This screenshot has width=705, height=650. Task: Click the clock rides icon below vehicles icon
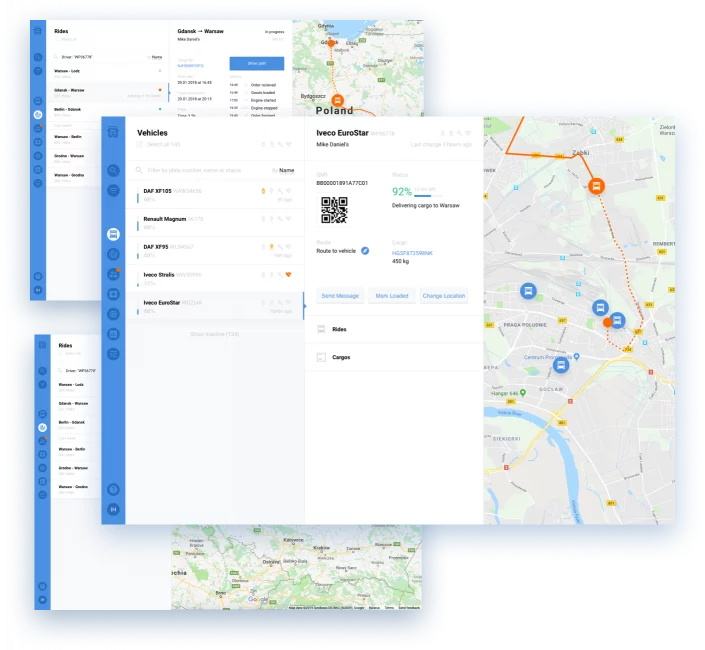[x=113, y=254]
